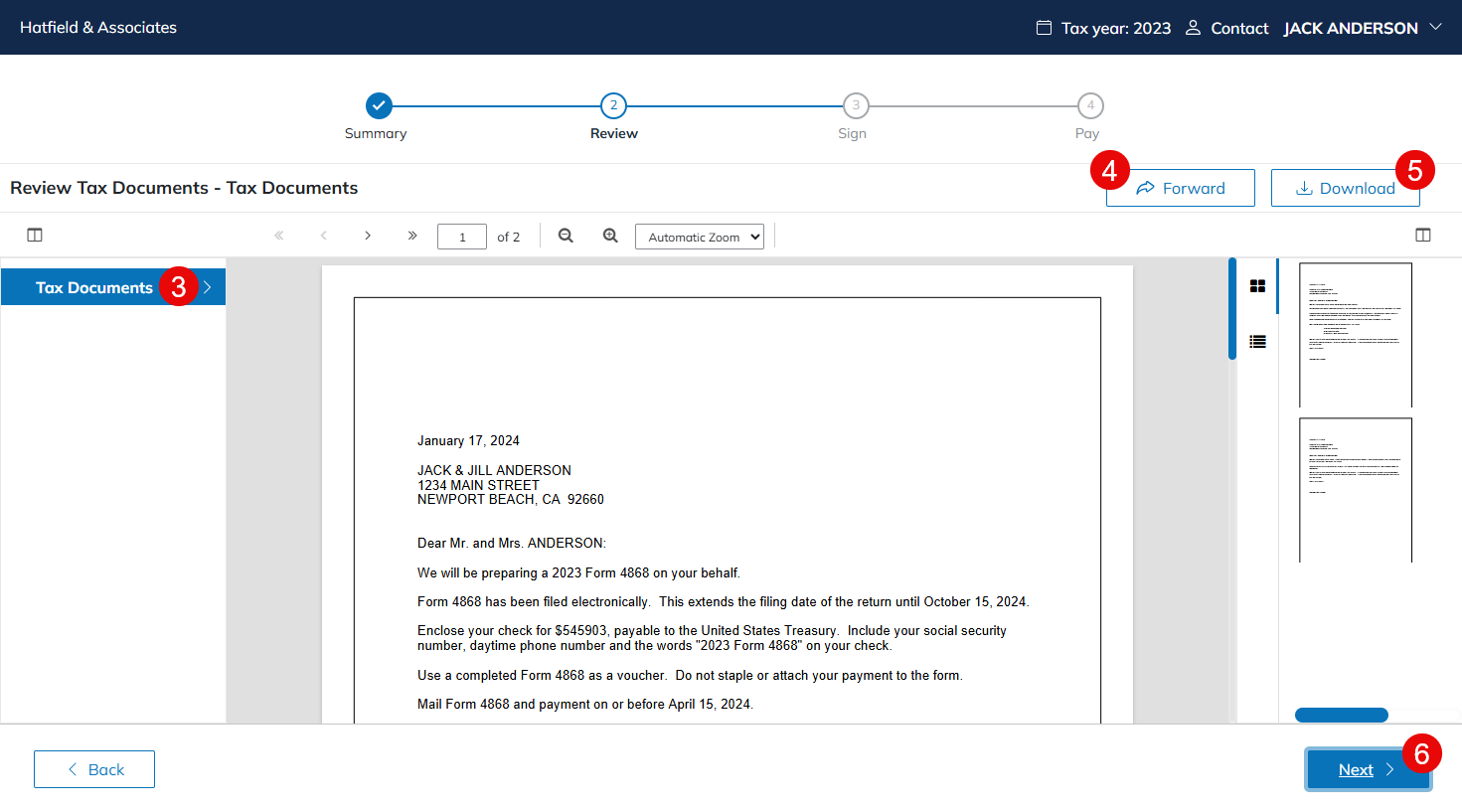
Task: Toggle the left sidebar panel icon
Action: click(35, 236)
